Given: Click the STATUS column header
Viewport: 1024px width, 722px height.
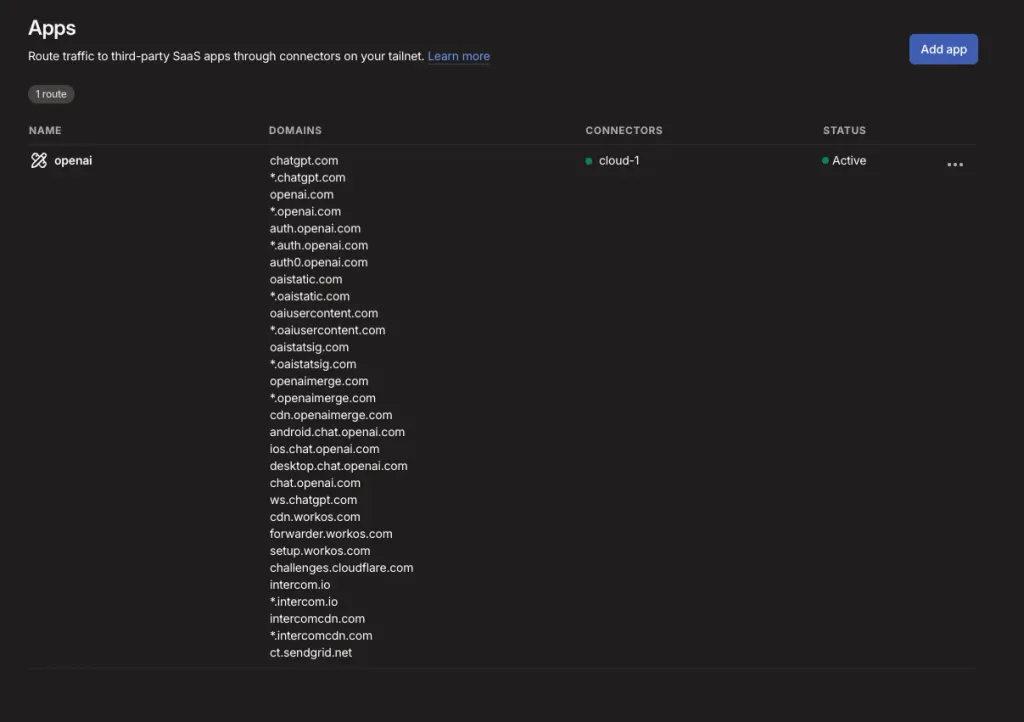Looking at the screenshot, I should [x=844, y=131].
